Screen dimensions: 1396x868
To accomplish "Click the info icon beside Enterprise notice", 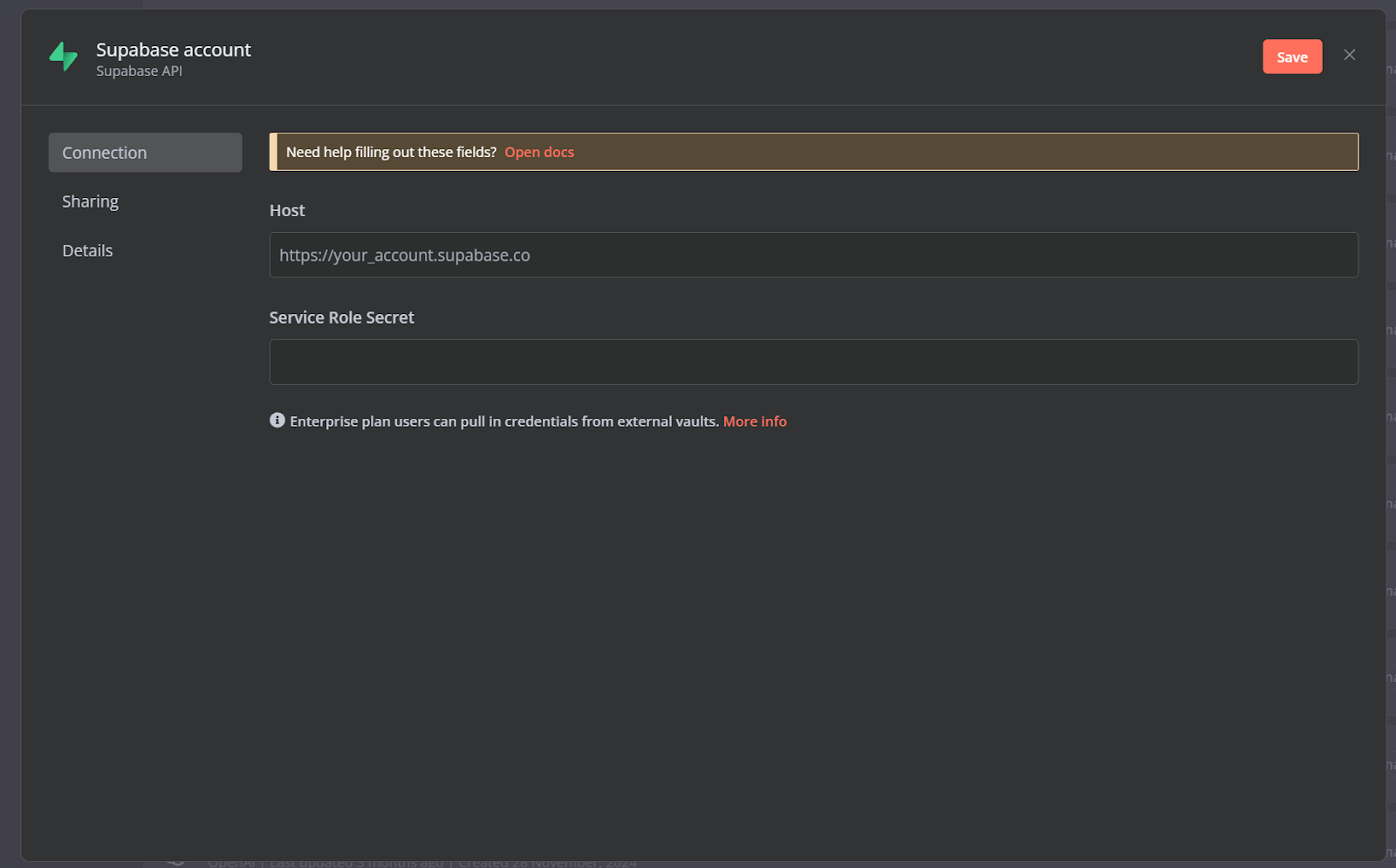I will coord(277,420).
